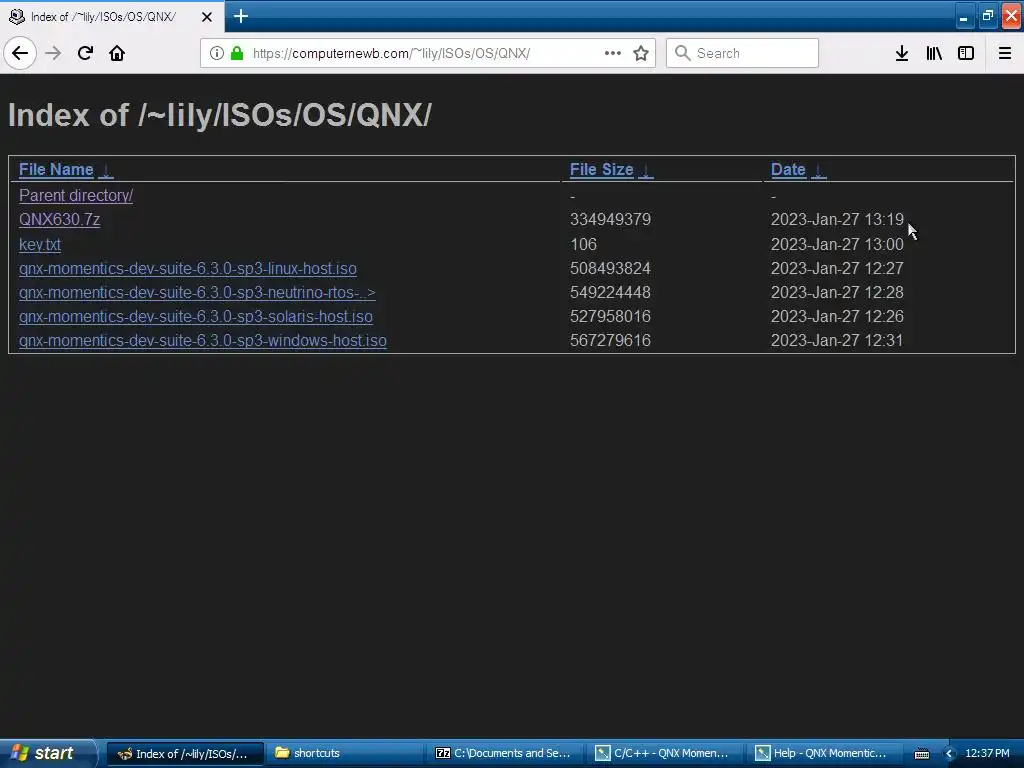Open the Firefox hamburger menu

[1005, 53]
